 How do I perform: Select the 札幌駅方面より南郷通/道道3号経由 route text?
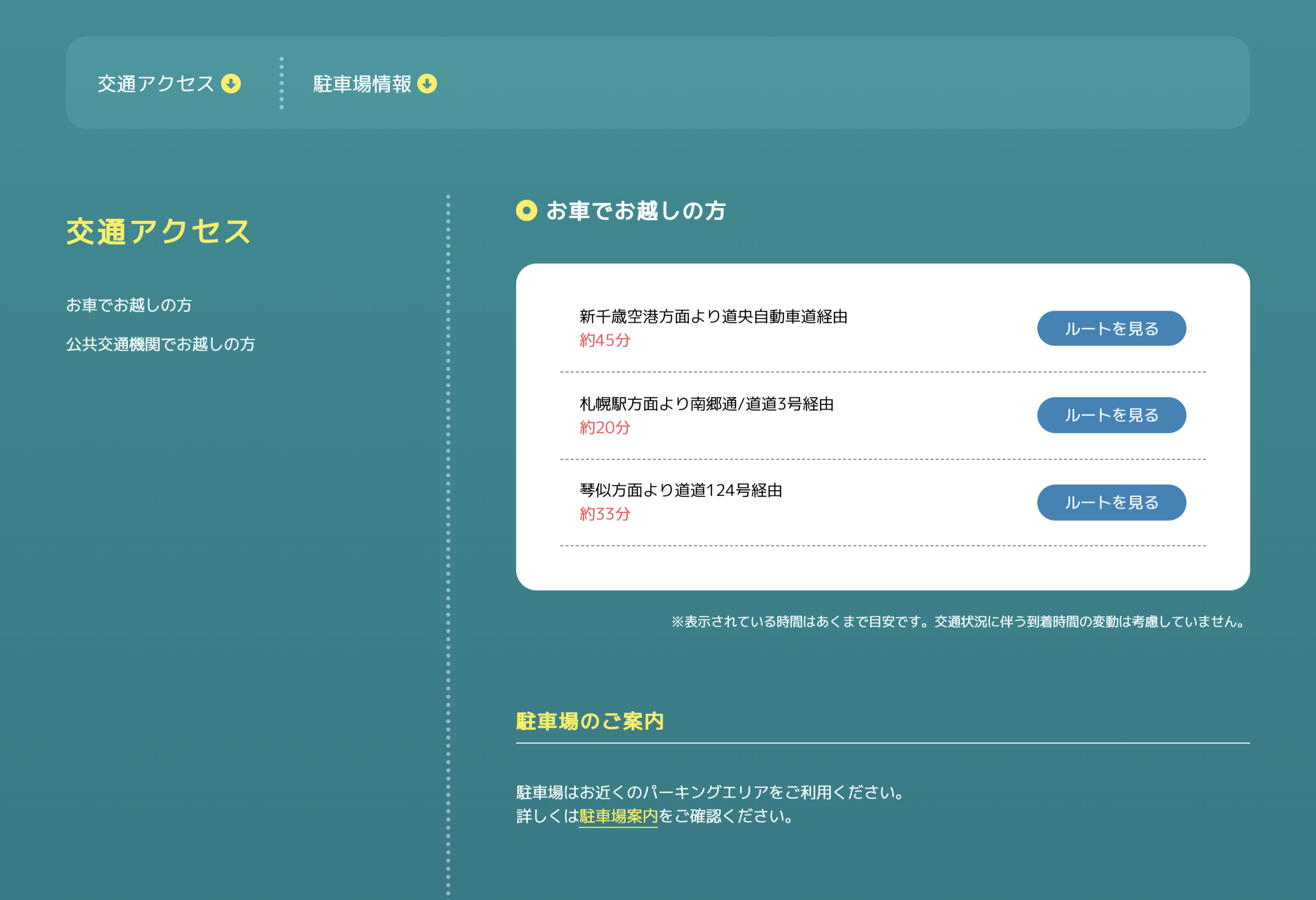coord(707,404)
